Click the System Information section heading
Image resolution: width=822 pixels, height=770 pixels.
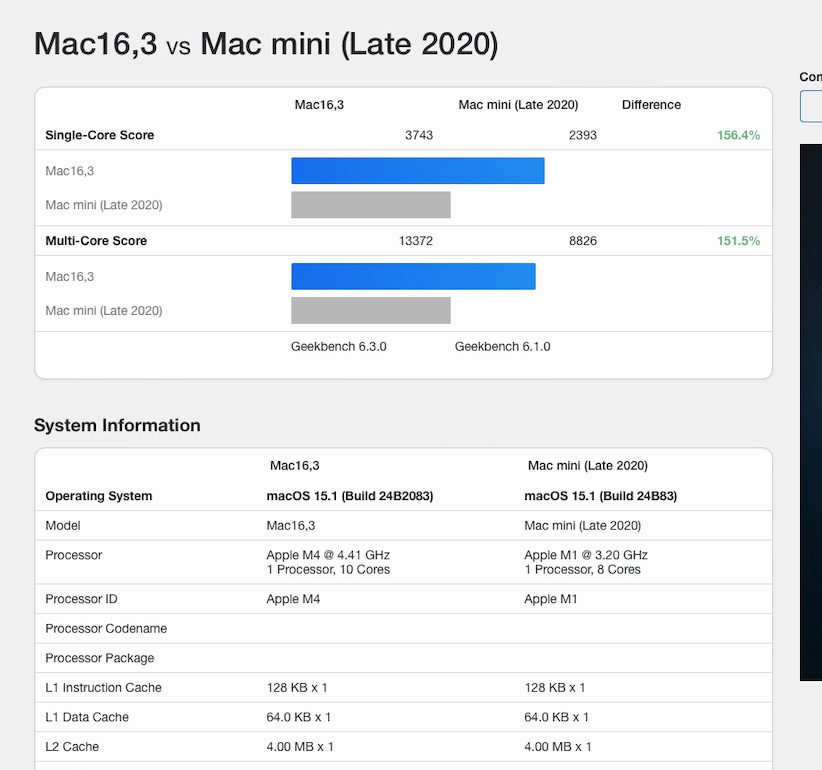117,425
